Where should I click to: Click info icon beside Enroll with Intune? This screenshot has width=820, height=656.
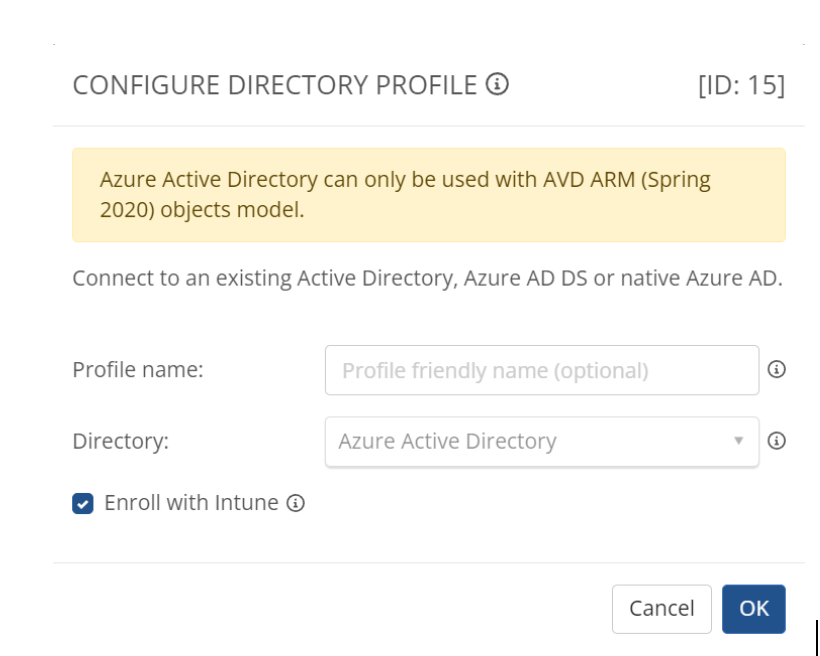point(295,503)
